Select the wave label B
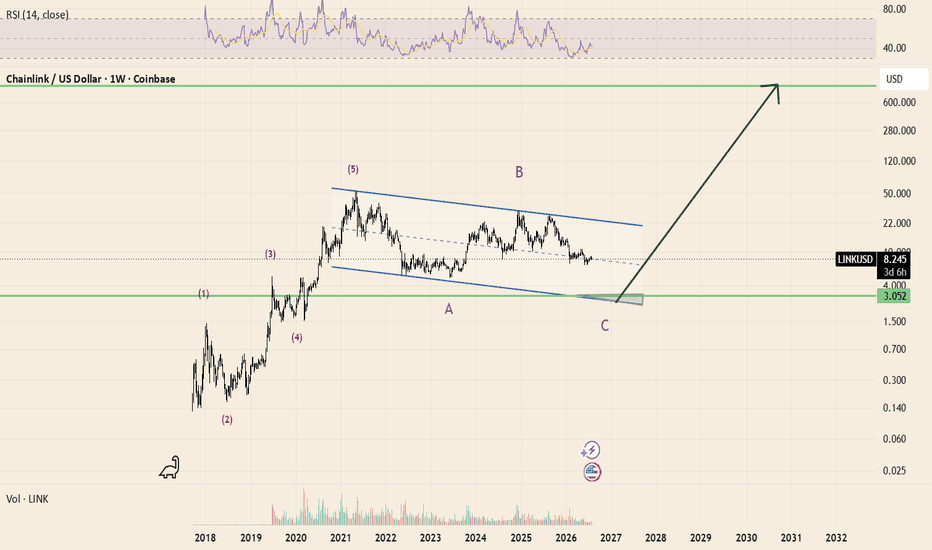 pos(519,172)
